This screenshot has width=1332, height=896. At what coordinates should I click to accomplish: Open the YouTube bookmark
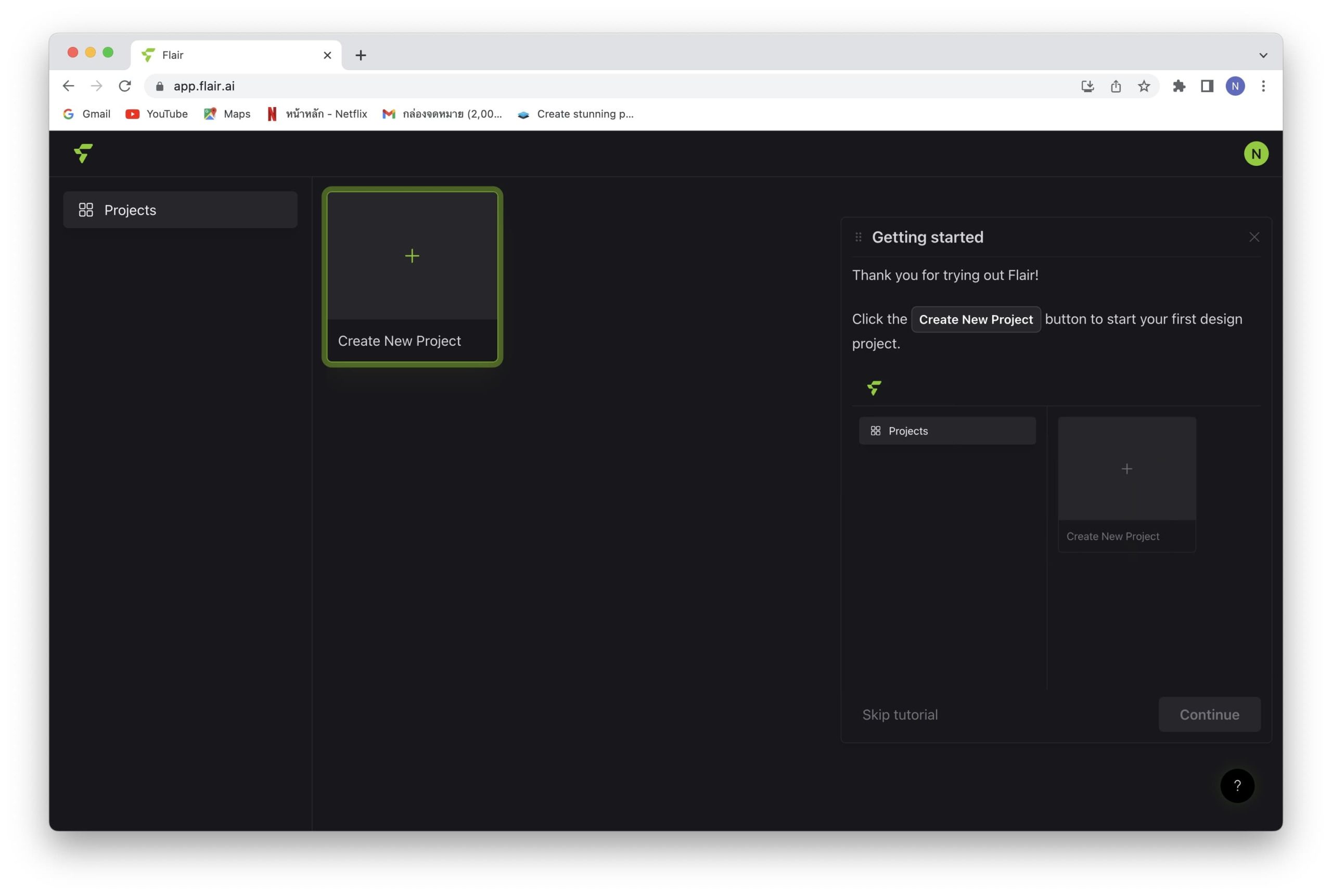(x=157, y=114)
